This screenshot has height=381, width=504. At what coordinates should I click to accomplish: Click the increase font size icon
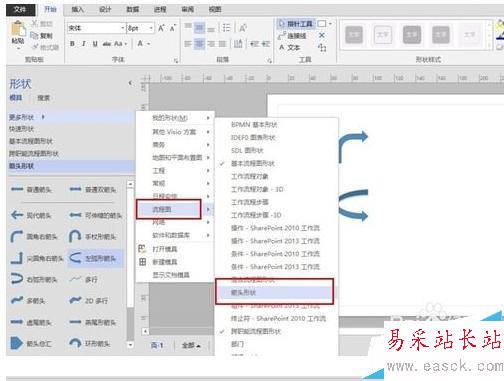[x=161, y=28]
